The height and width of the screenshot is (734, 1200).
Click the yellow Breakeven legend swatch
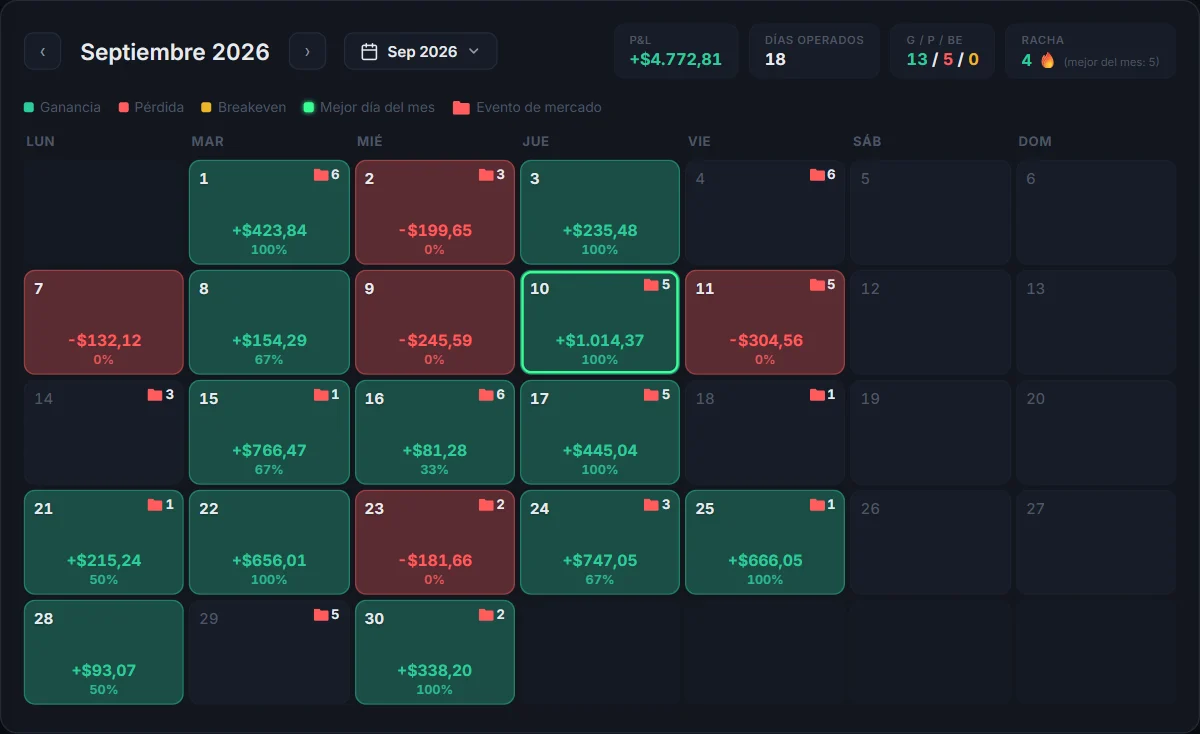[206, 107]
